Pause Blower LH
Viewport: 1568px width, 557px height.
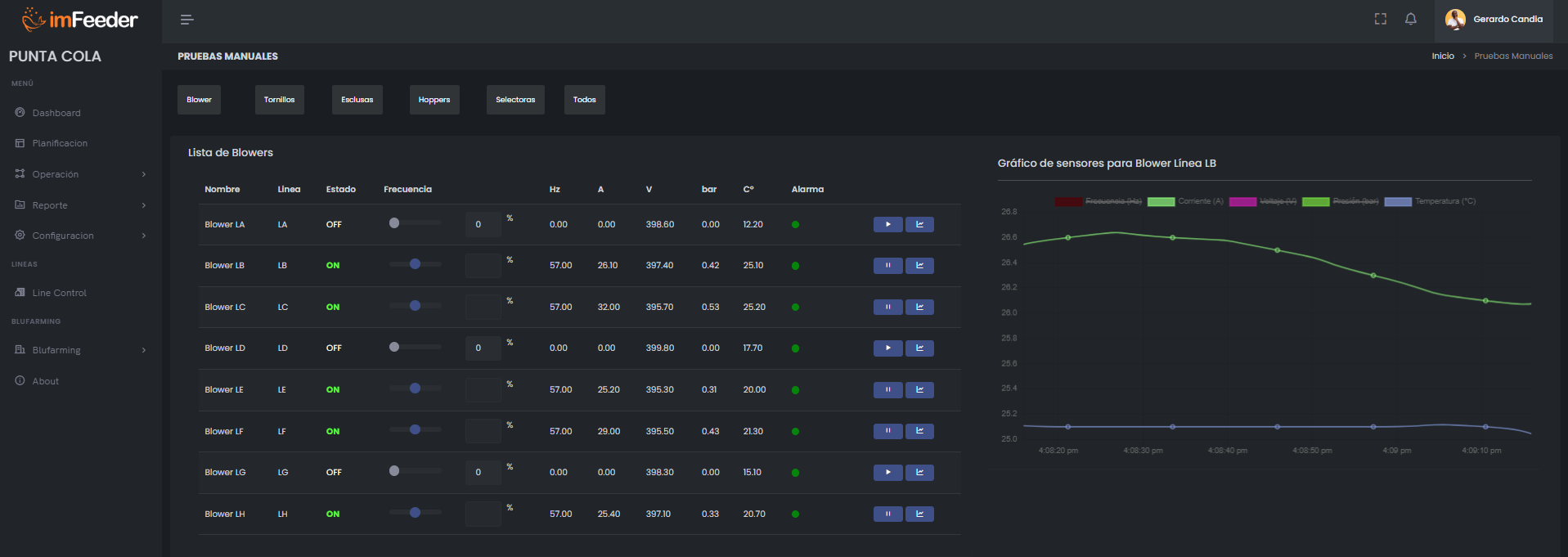888,514
